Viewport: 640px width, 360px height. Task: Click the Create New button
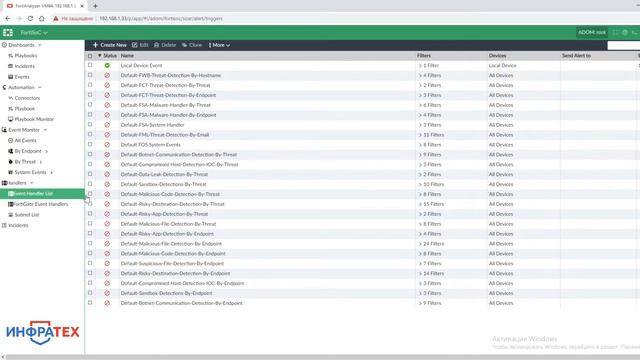pyautogui.click(x=109, y=45)
